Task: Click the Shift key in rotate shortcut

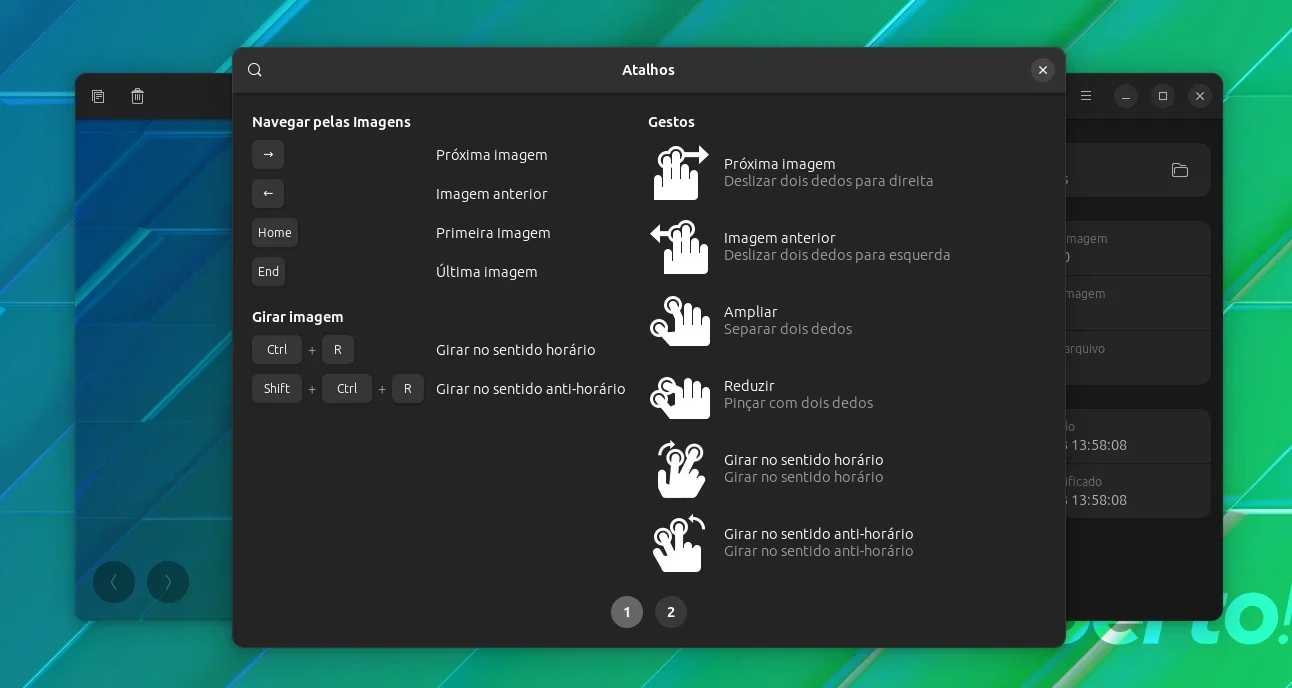Action: pos(277,389)
